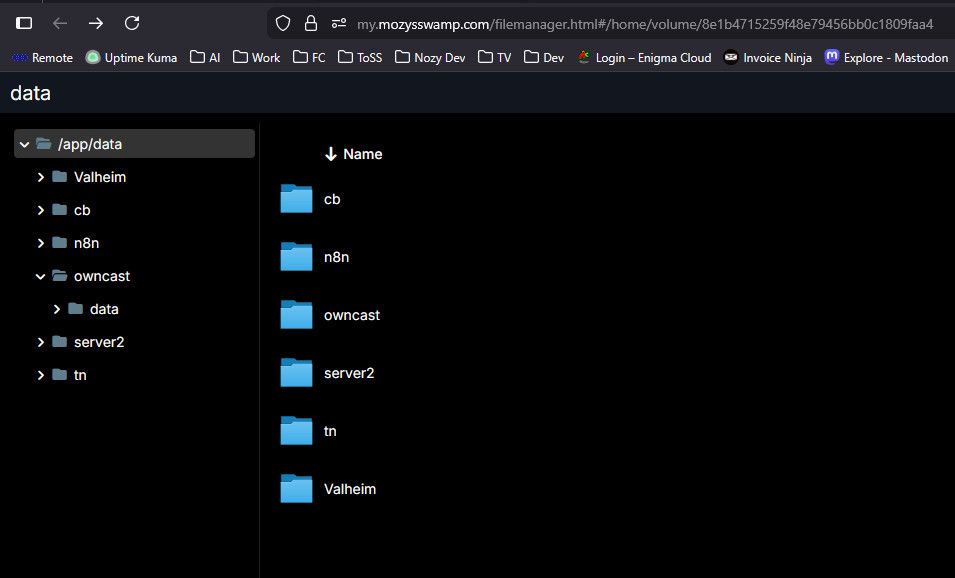
Task: Open the Valheim folder icon in file list
Action: [297, 489]
